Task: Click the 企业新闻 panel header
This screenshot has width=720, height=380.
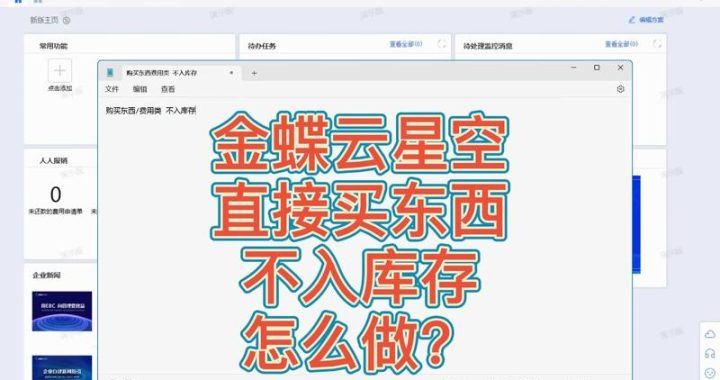Action: [x=46, y=275]
